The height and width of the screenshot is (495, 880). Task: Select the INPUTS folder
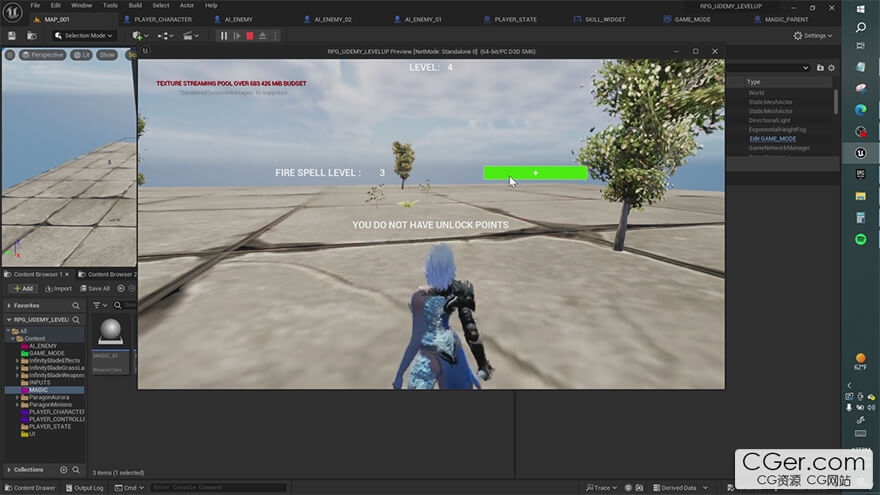(39, 383)
